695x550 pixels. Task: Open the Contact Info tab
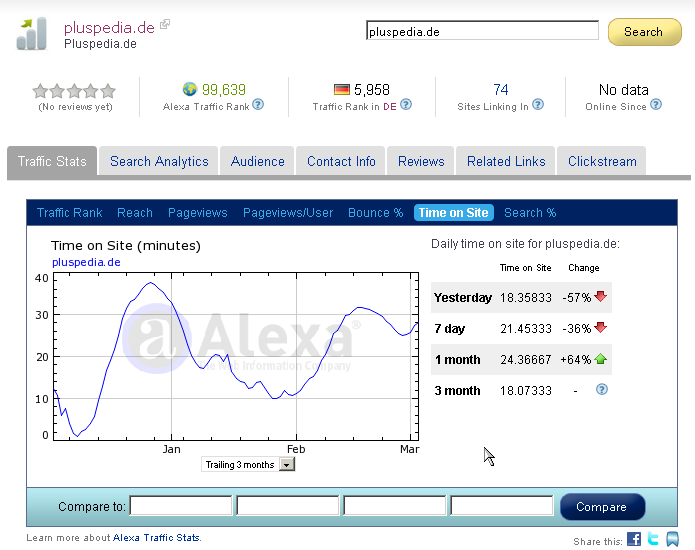tap(341, 161)
